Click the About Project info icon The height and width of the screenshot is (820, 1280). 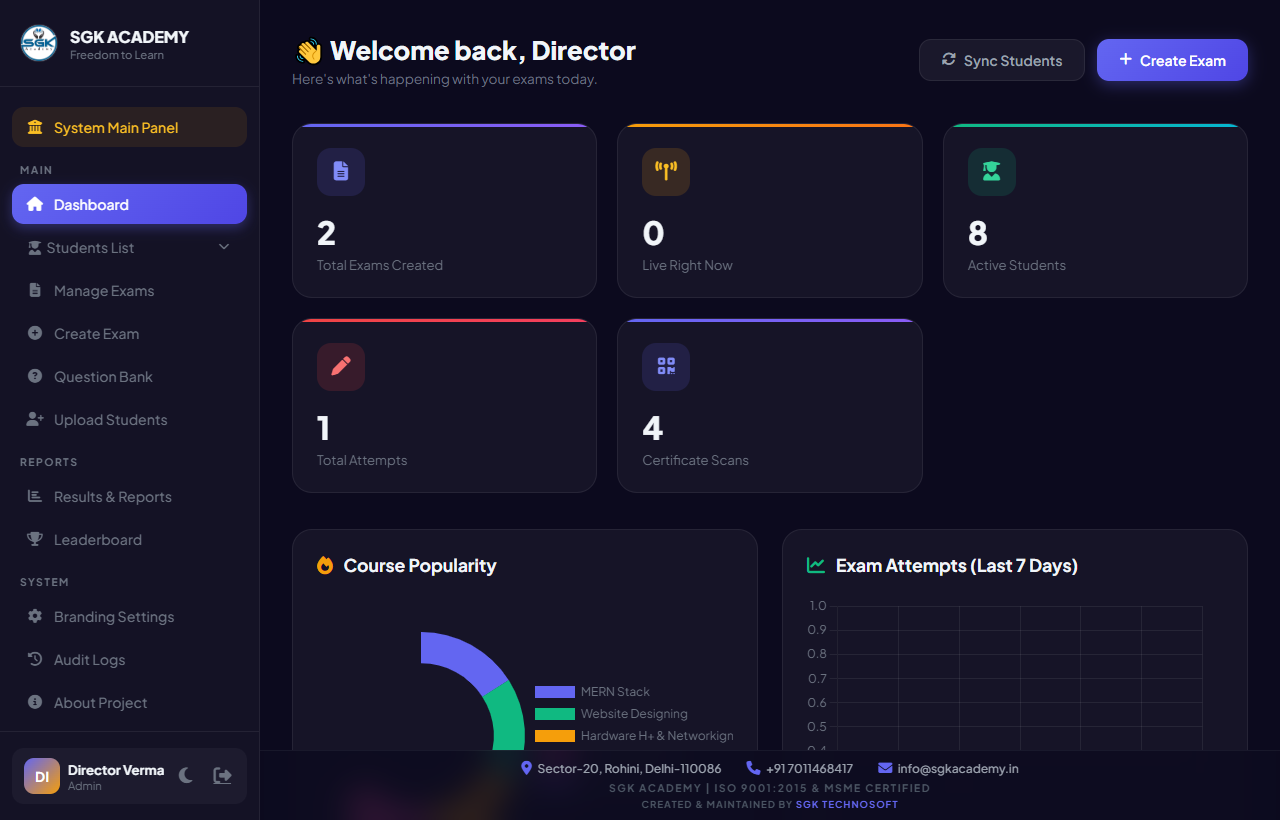pos(35,702)
